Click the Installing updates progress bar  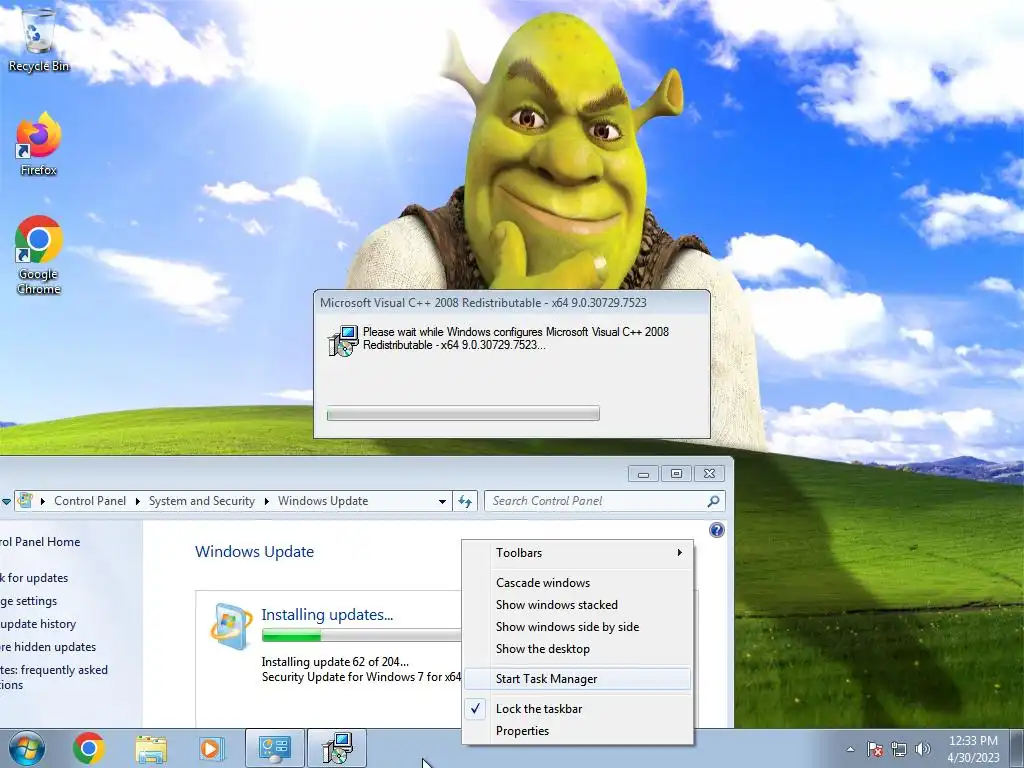(x=361, y=635)
